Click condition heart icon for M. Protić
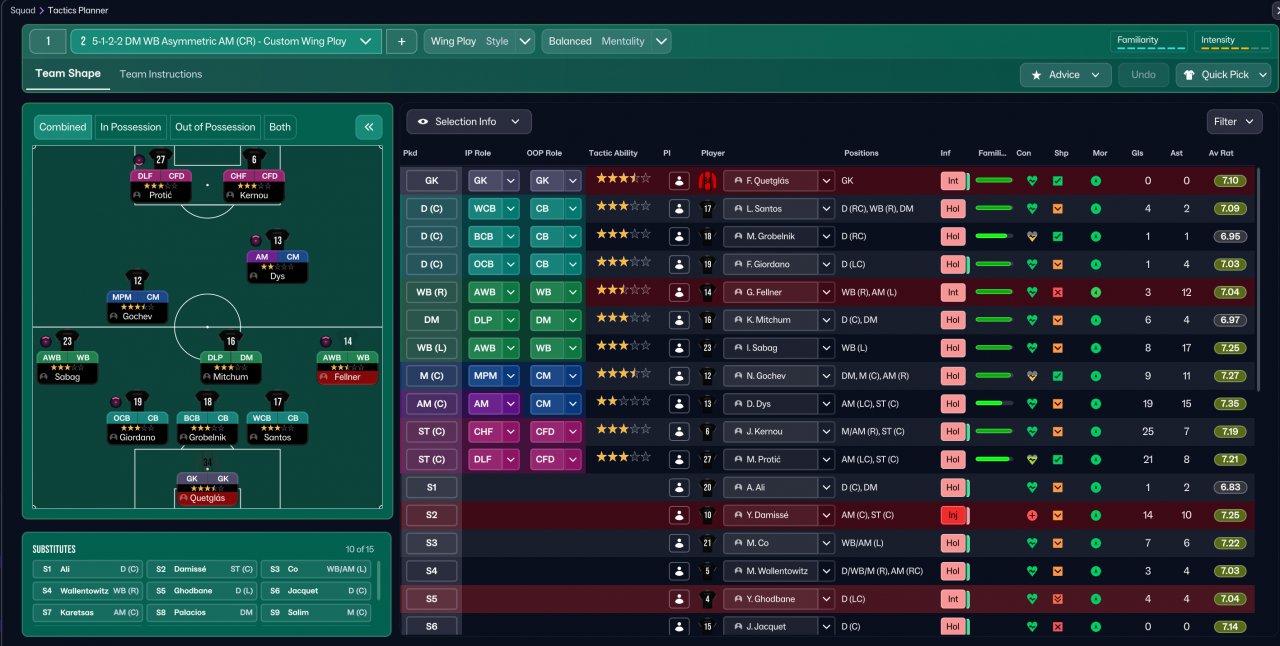1280x646 pixels. pyautogui.click(x=1032, y=459)
